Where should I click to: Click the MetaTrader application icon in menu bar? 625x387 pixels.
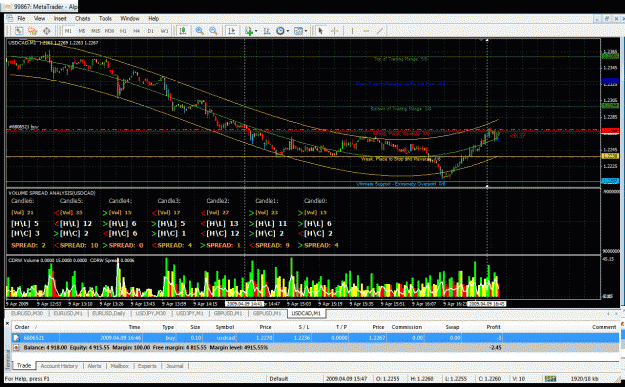pos(9,18)
